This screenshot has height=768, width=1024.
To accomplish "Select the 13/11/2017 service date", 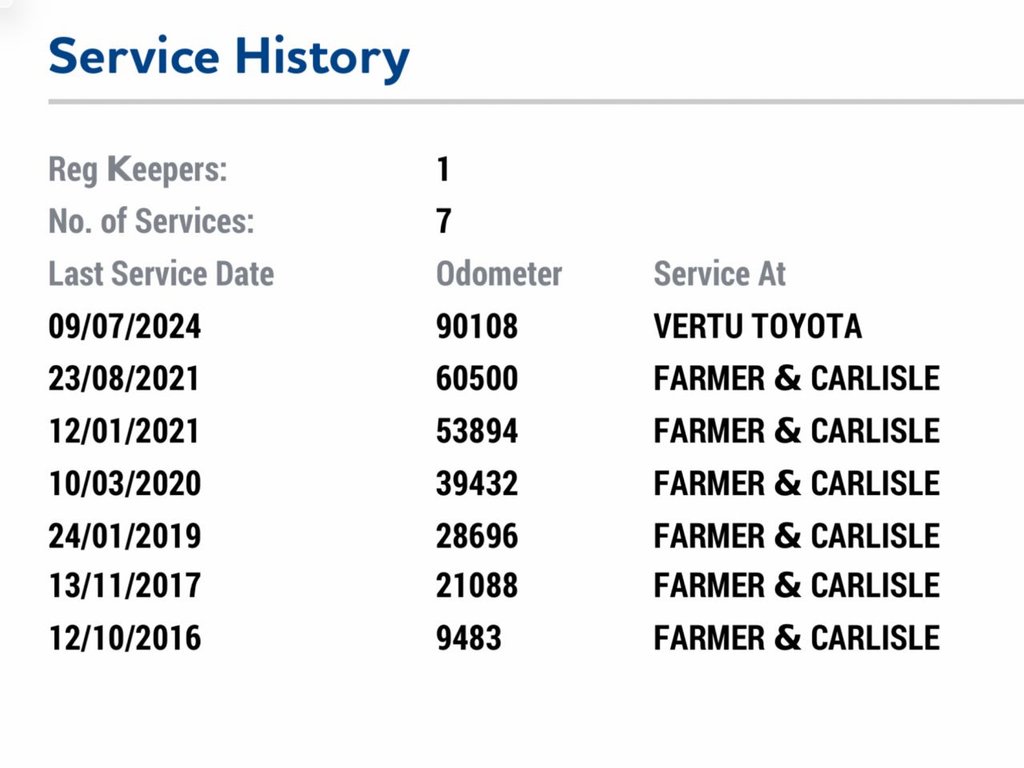I will [x=124, y=586].
